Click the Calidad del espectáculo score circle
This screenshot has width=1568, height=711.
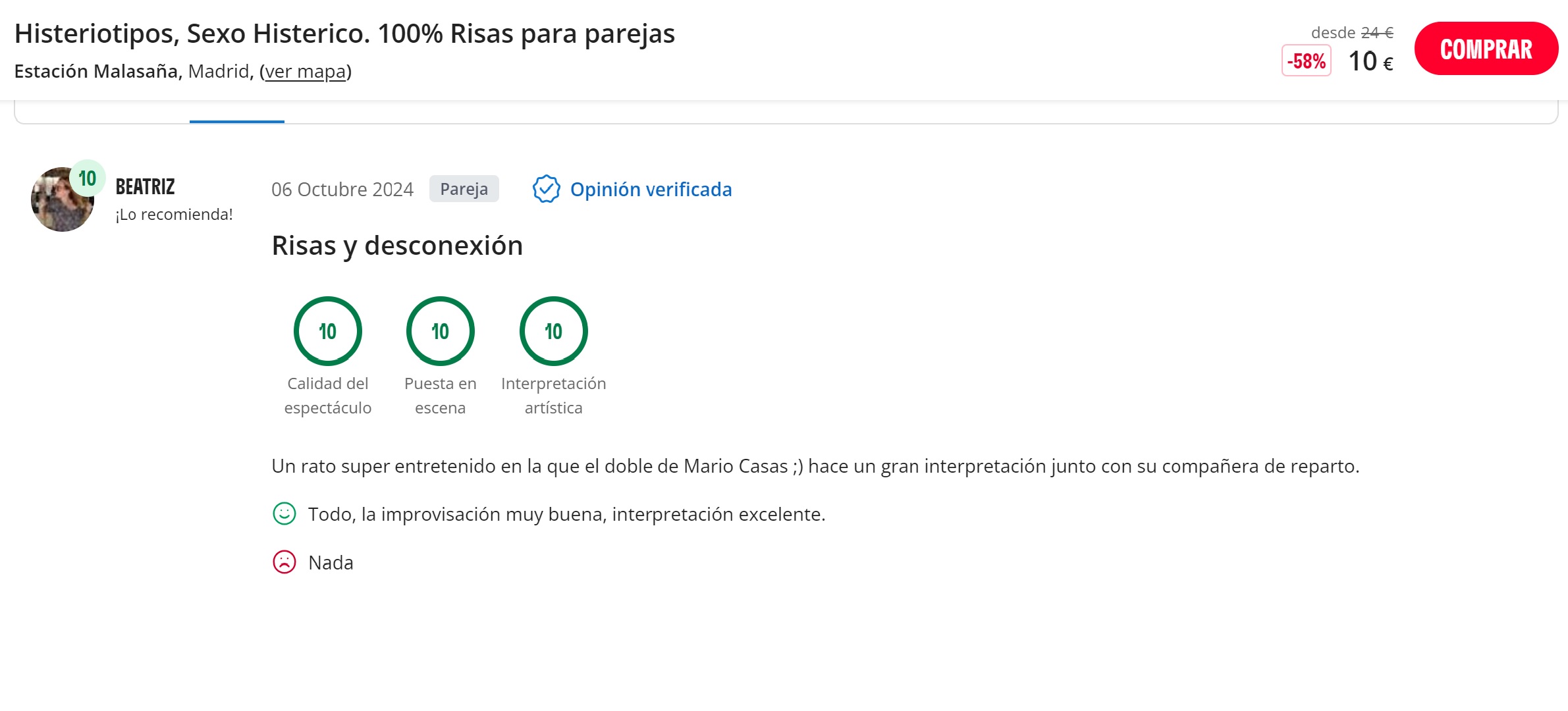click(x=327, y=331)
